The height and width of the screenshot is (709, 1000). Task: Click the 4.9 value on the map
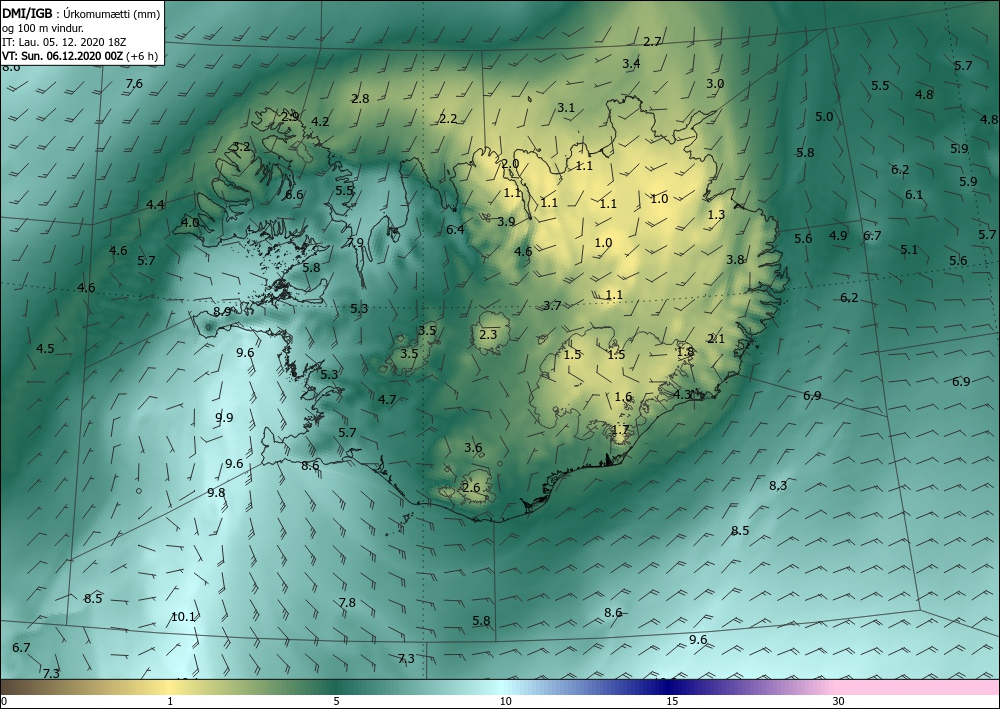pos(838,236)
